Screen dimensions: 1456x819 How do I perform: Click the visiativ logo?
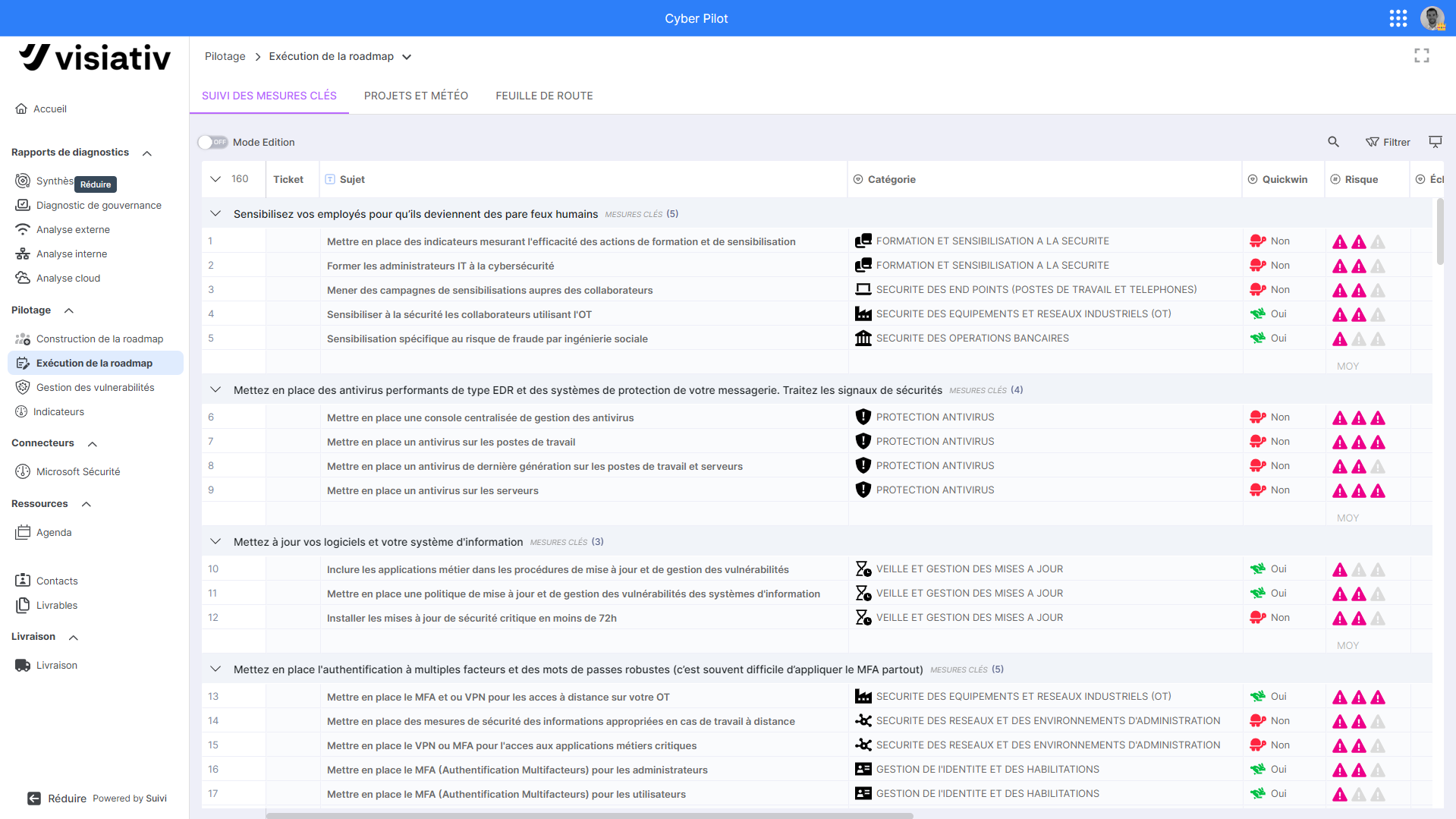point(95,57)
